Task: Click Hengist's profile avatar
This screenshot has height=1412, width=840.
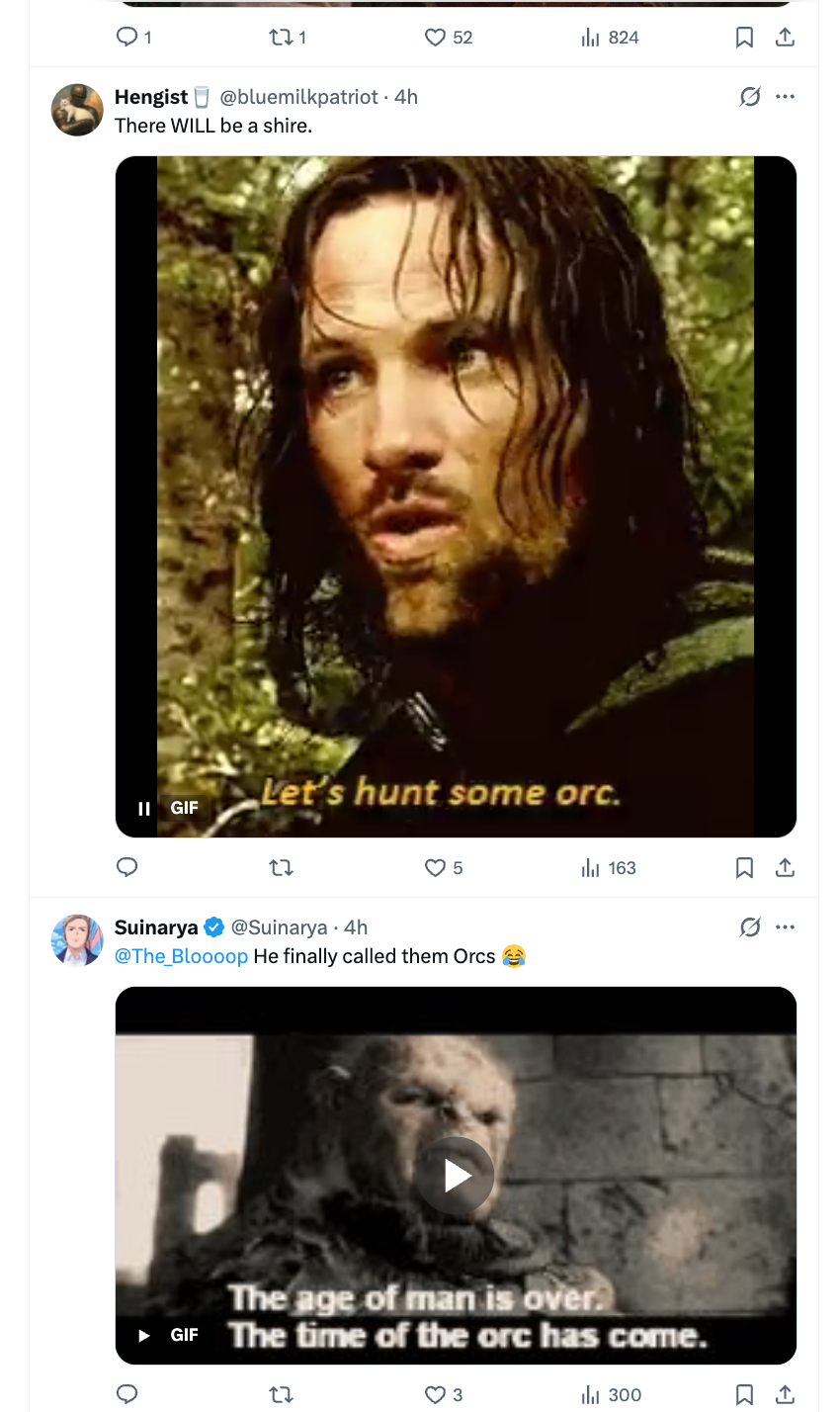Action: click(x=77, y=110)
